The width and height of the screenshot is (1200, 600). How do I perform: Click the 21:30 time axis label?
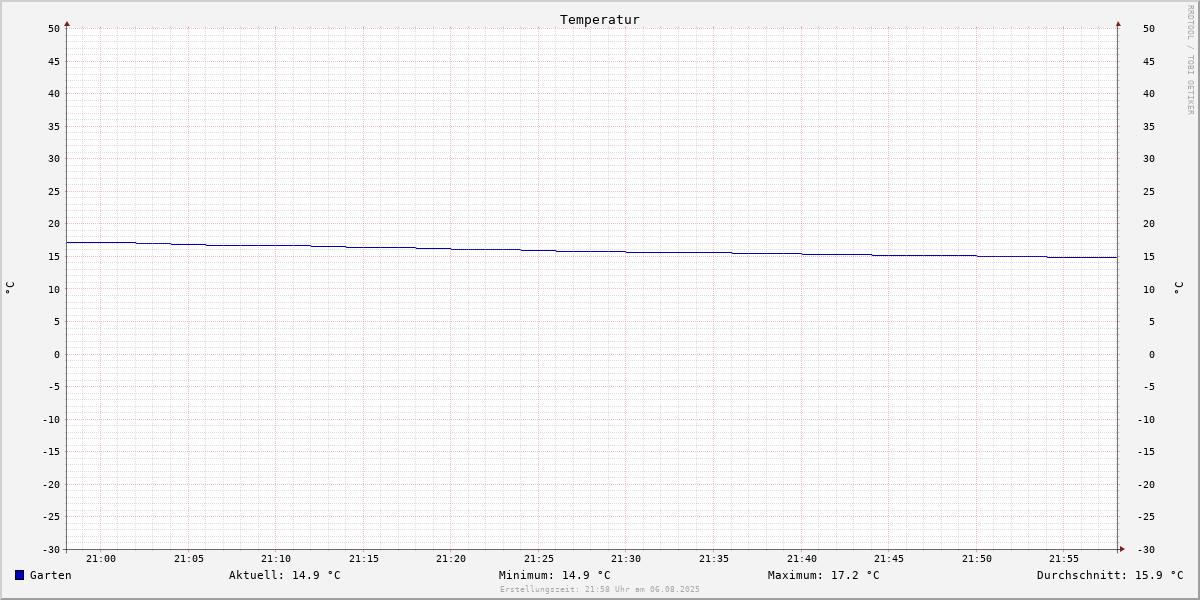626,559
